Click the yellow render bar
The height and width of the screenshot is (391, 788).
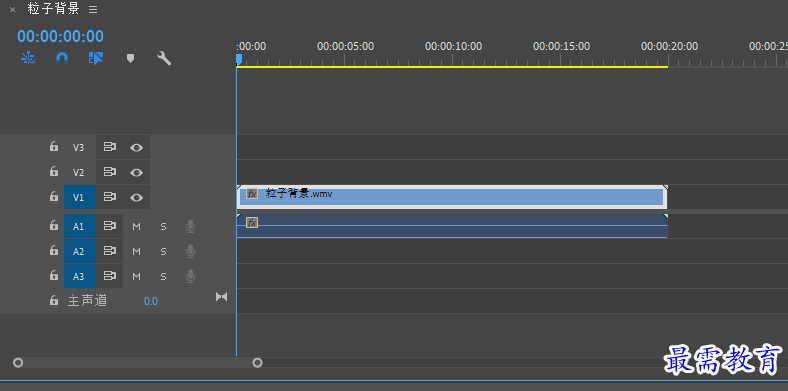tap(452, 67)
